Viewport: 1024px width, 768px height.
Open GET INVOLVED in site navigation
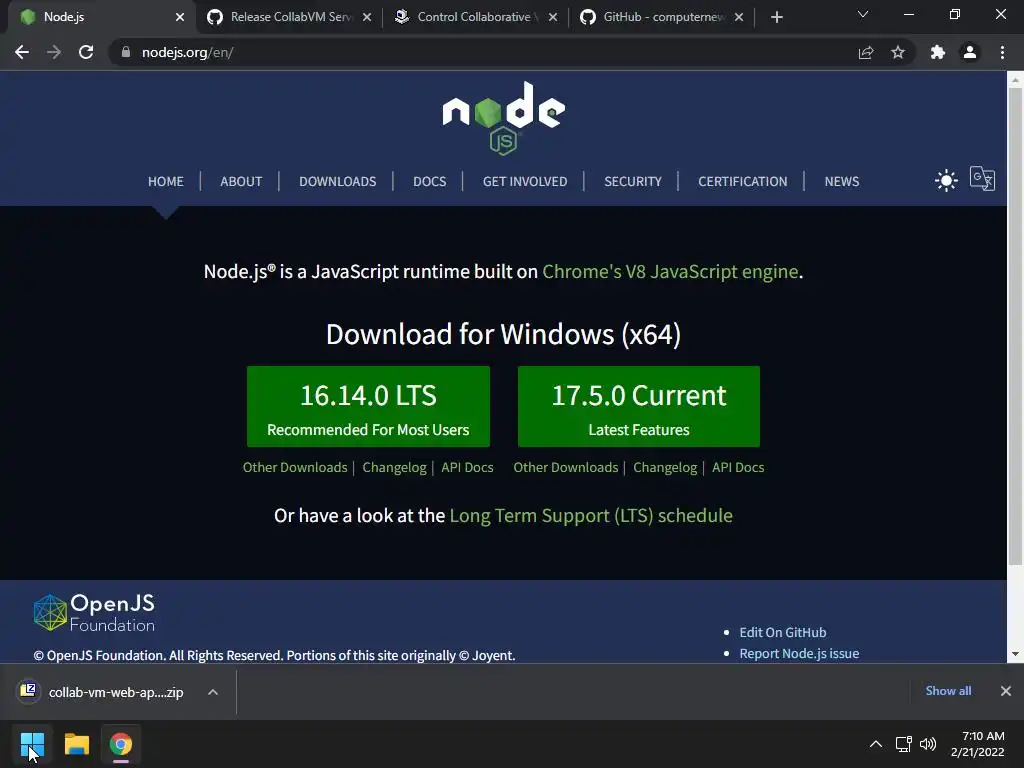click(x=525, y=182)
